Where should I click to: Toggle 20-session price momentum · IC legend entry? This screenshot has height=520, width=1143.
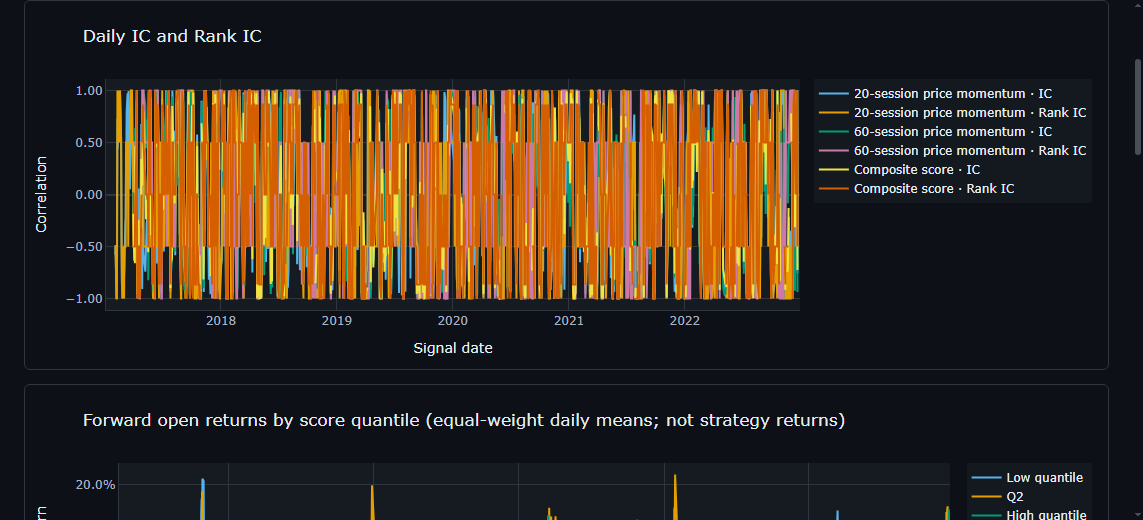(935, 93)
